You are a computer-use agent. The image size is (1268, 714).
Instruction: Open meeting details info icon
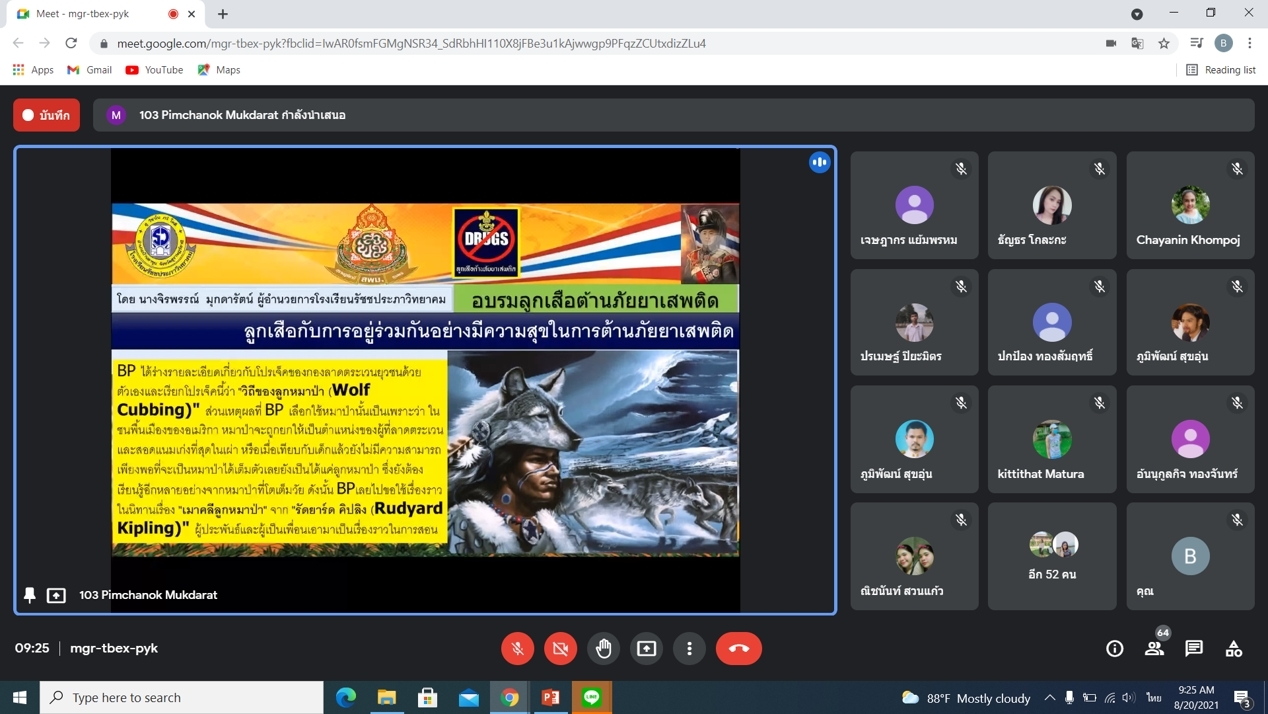click(1114, 649)
